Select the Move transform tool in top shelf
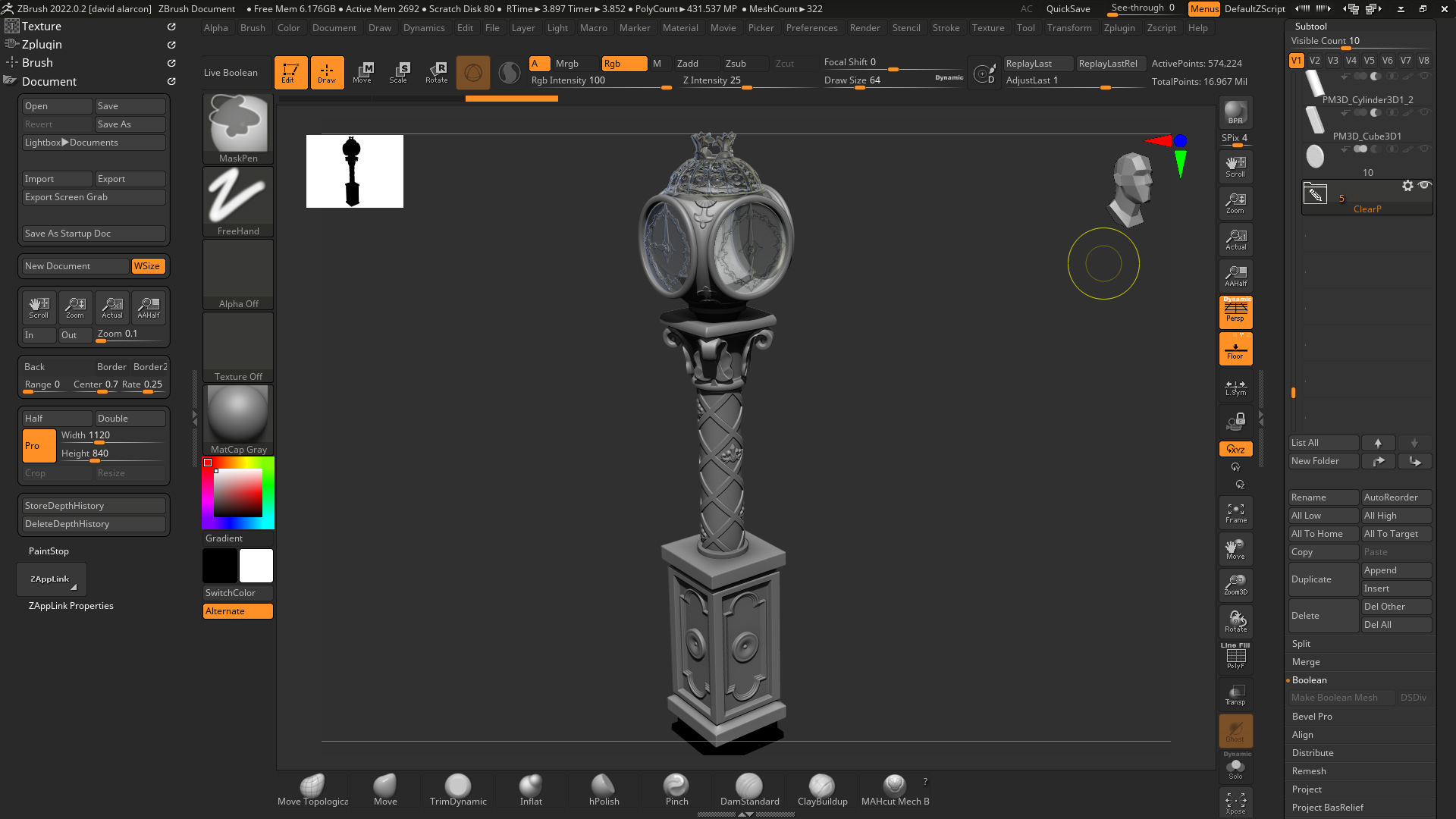 (x=362, y=72)
